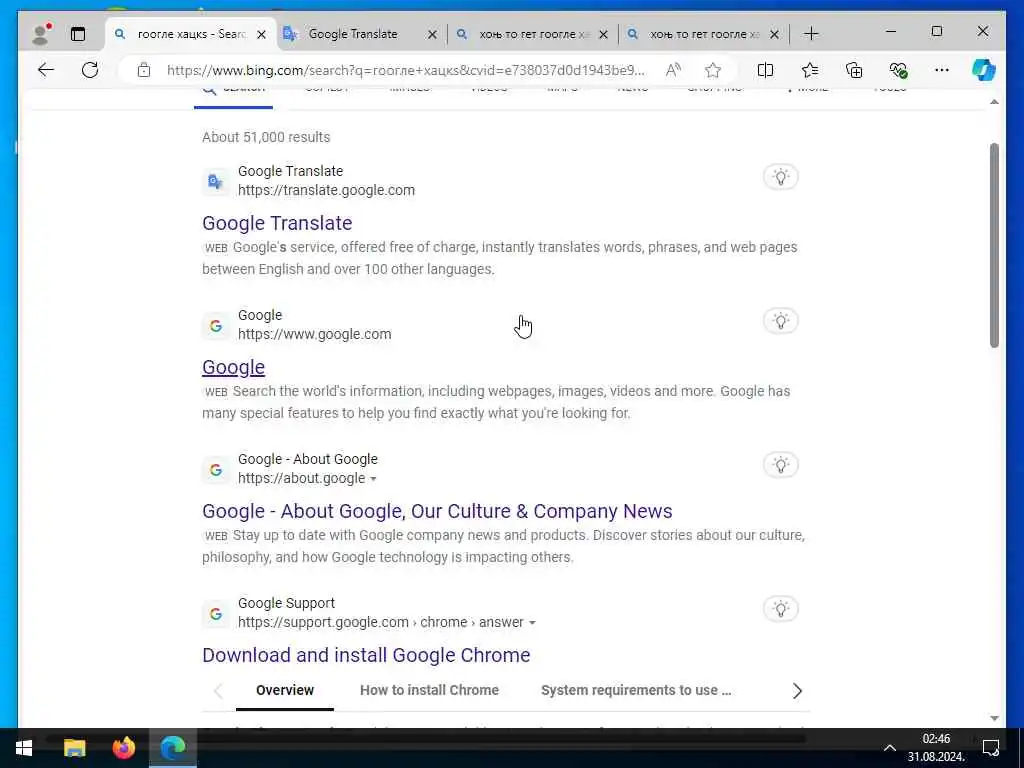
Task: Go back with the back arrow
Action: tap(46, 70)
